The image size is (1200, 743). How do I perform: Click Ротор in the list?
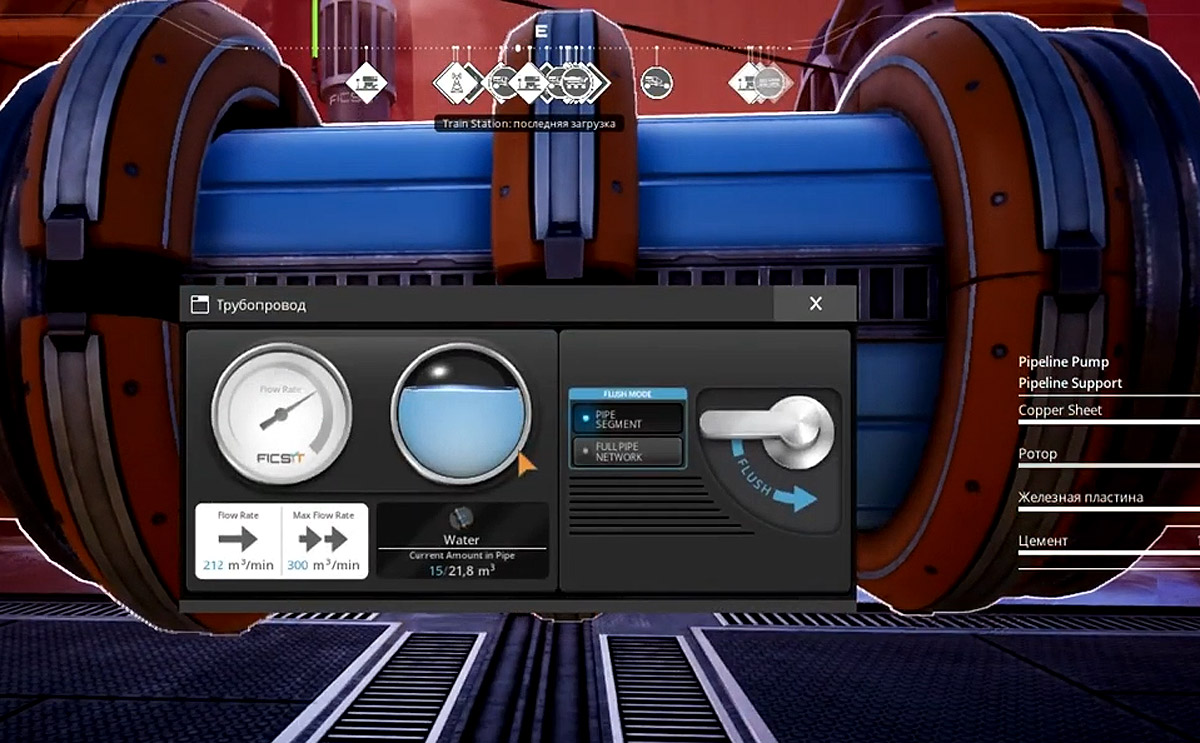click(x=1037, y=454)
